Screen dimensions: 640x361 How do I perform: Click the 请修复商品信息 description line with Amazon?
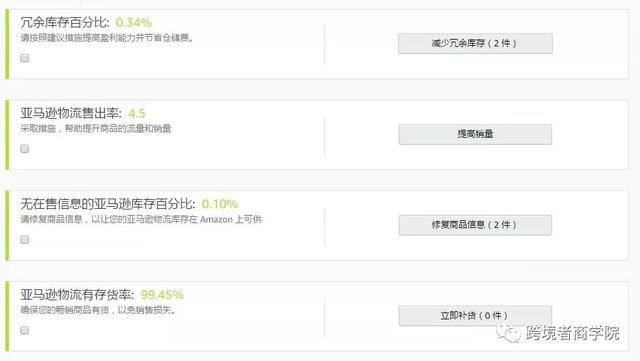coord(141,219)
